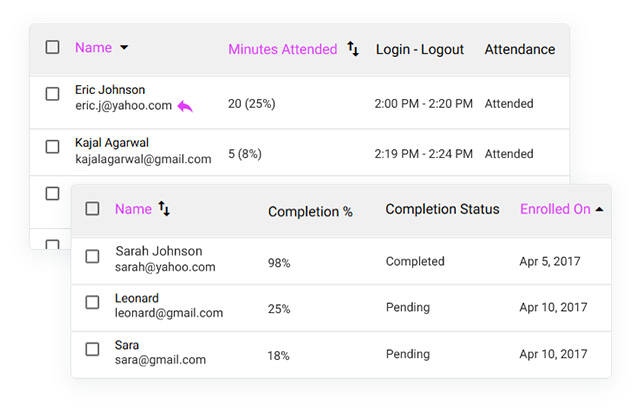The width and height of the screenshot is (640, 410).
Task: Tick the checkbox for Sarah Johnson
Action: [92, 257]
